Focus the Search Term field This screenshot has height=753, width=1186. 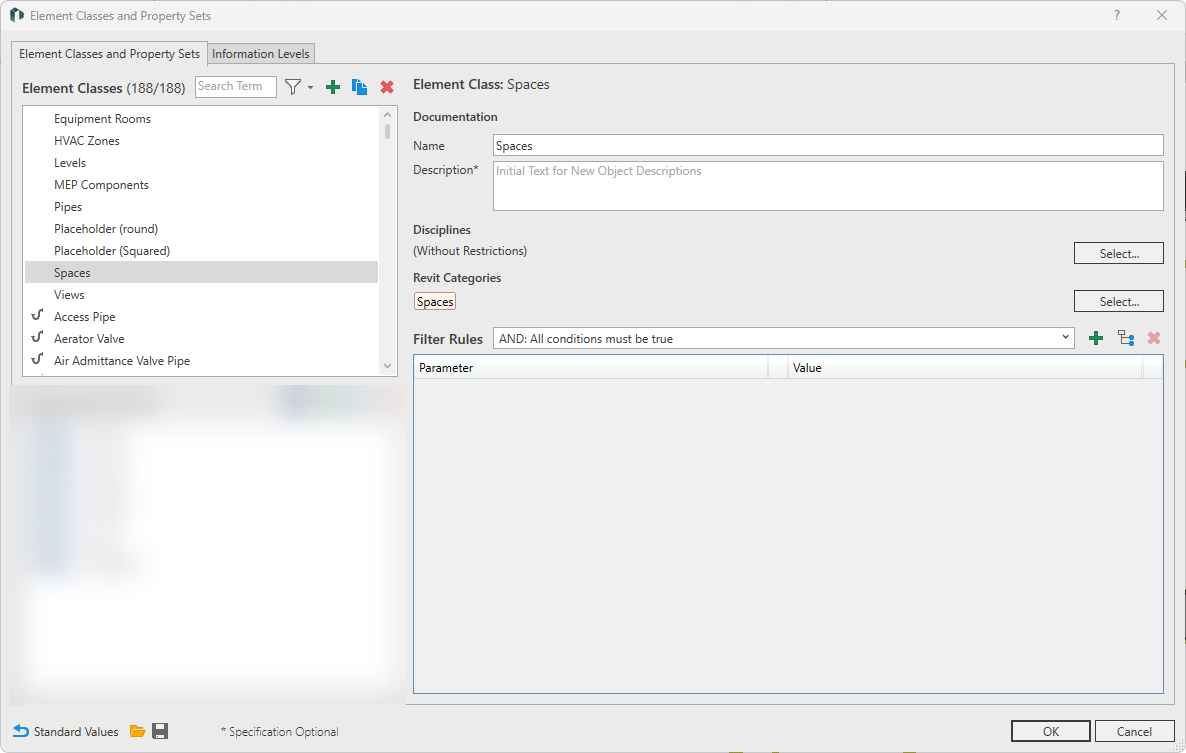[235, 86]
